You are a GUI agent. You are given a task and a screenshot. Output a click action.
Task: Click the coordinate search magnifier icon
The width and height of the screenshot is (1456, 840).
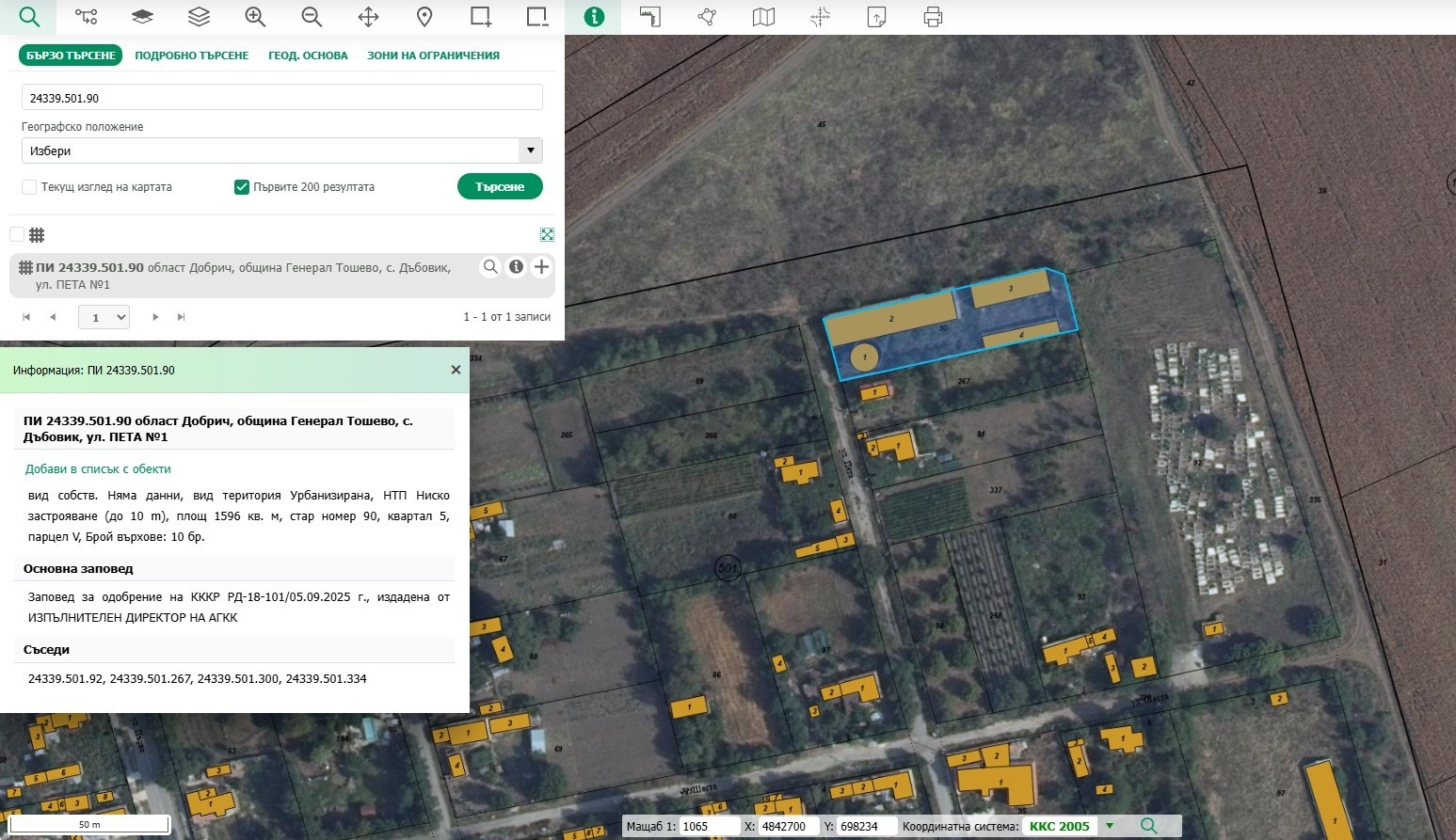(x=1148, y=826)
